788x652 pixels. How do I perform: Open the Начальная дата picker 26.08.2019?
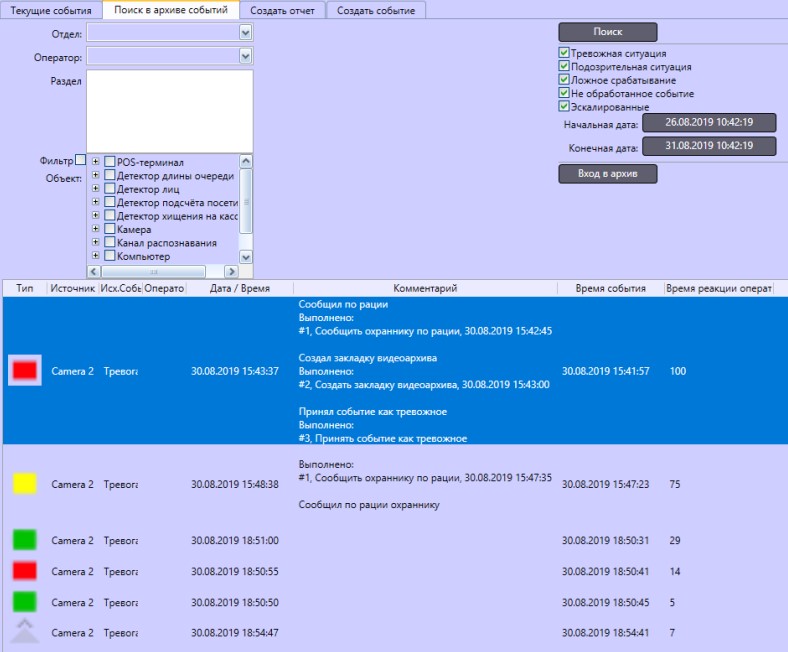(x=709, y=122)
